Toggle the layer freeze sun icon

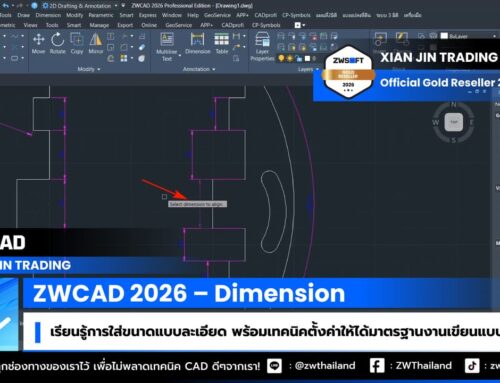[x=290, y=59]
